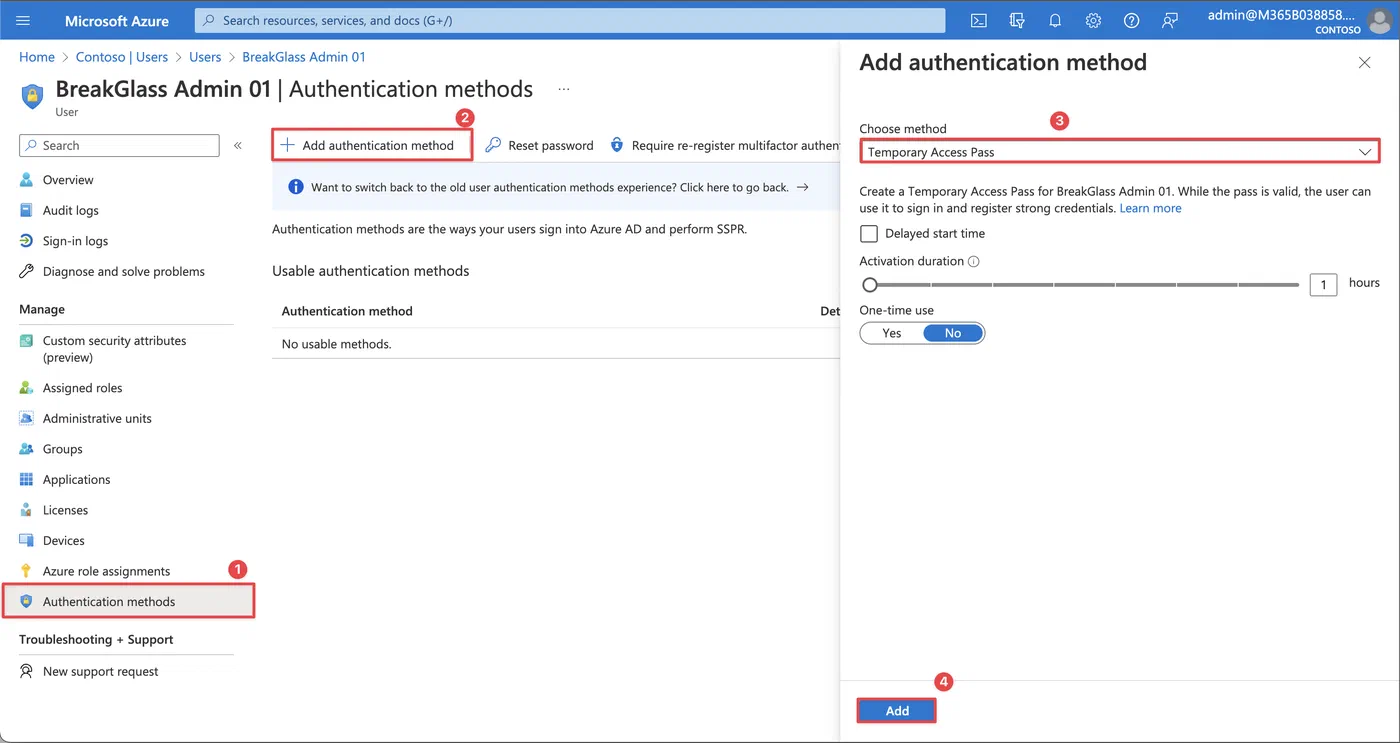Open Sign-in logs
This screenshot has height=743, width=1400.
[75, 241]
